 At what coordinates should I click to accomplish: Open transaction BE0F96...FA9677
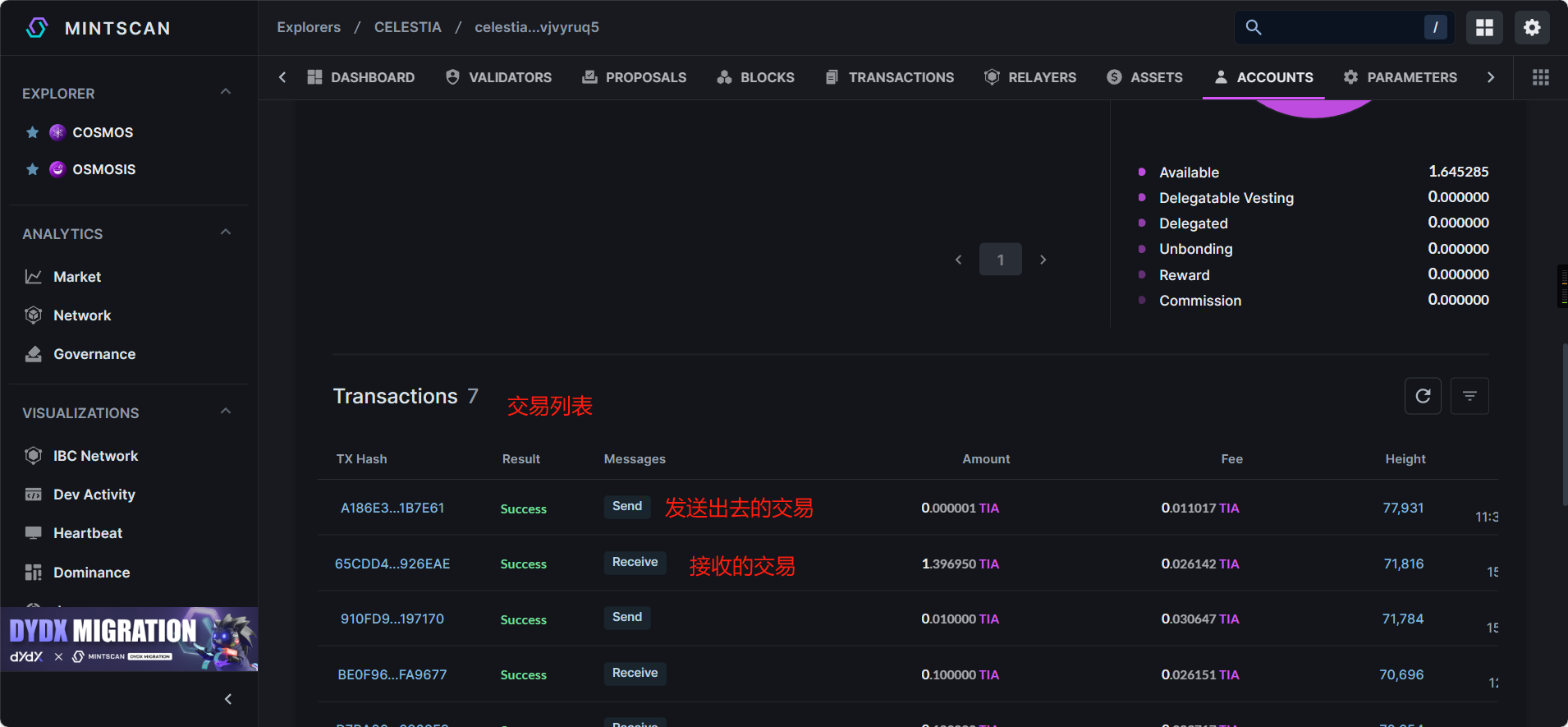392,674
